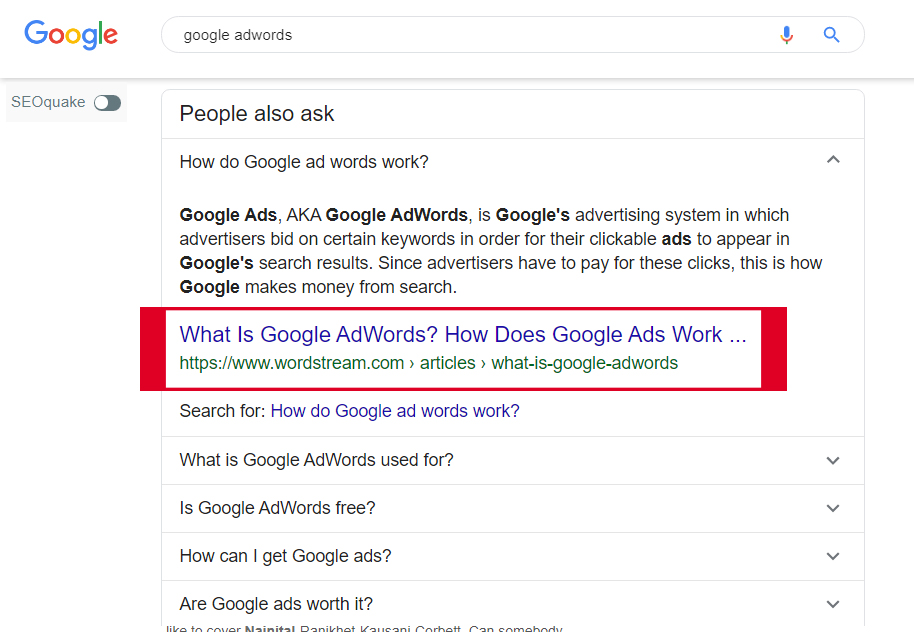Follow 'Search for: How do Google ad words work?' link
This screenshot has width=914, height=632.
point(395,411)
